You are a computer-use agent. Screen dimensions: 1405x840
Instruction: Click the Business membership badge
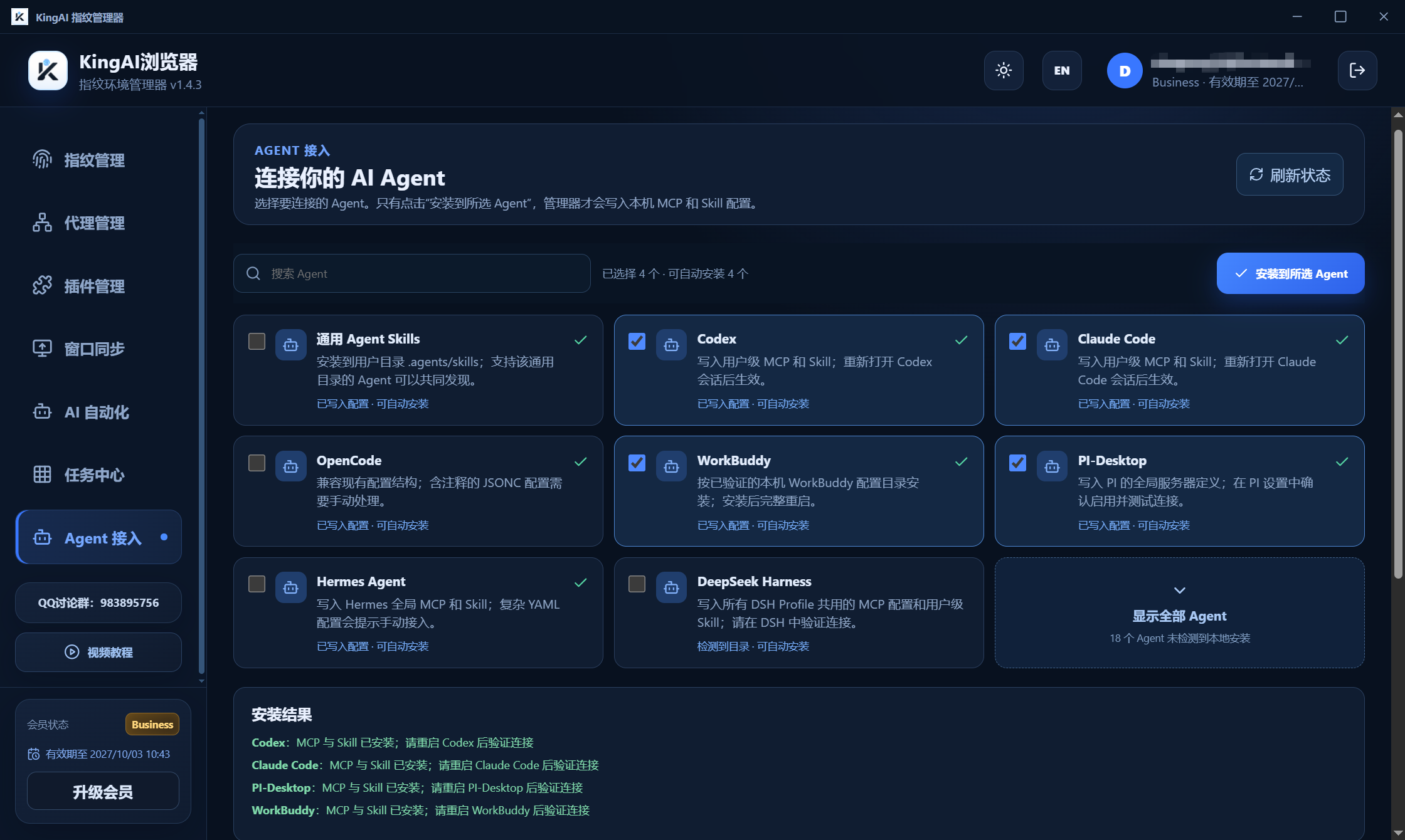click(152, 724)
